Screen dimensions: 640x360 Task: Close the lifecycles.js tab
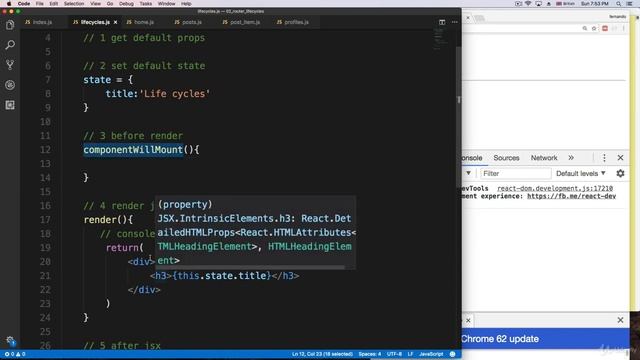116,22
